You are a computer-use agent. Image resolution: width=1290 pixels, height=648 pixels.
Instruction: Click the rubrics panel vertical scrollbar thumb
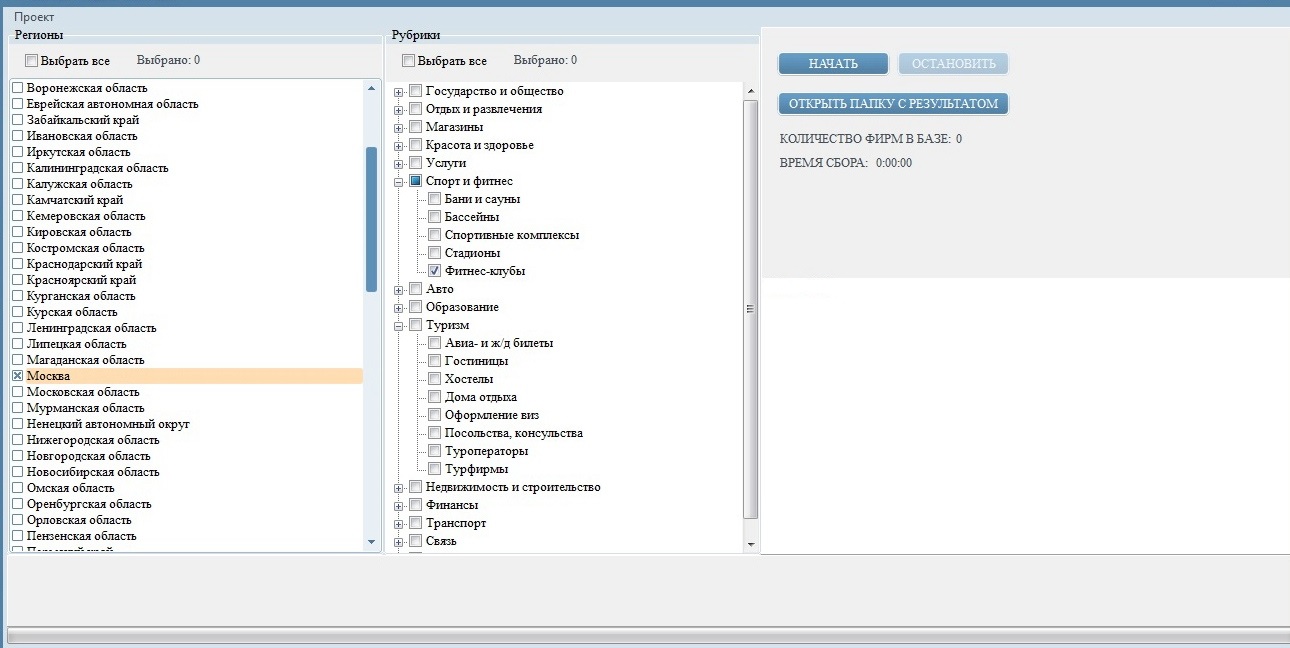click(x=751, y=309)
